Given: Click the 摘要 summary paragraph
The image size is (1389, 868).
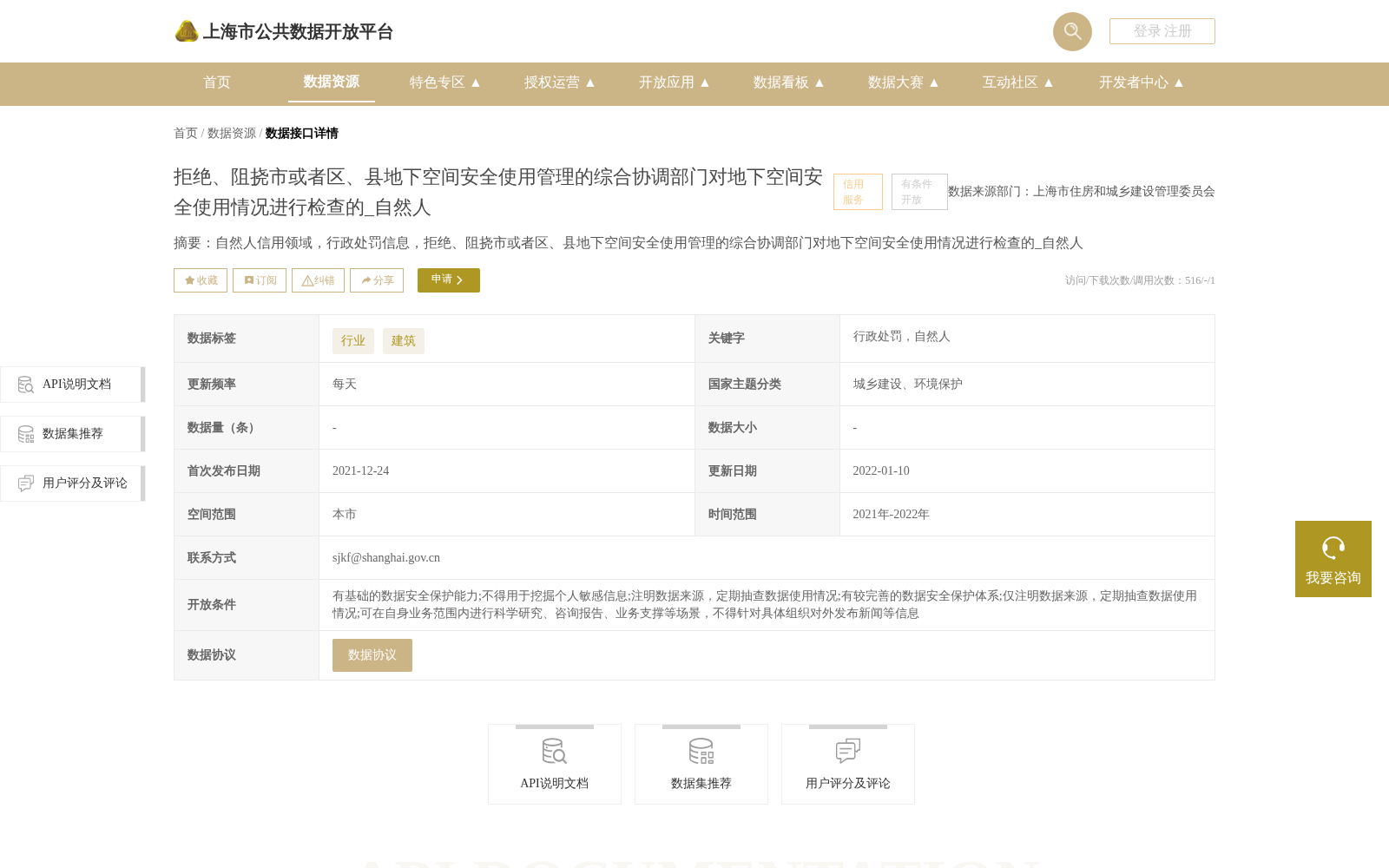Looking at the screenshot, I should pyautogui.click(x=629, y=243).
